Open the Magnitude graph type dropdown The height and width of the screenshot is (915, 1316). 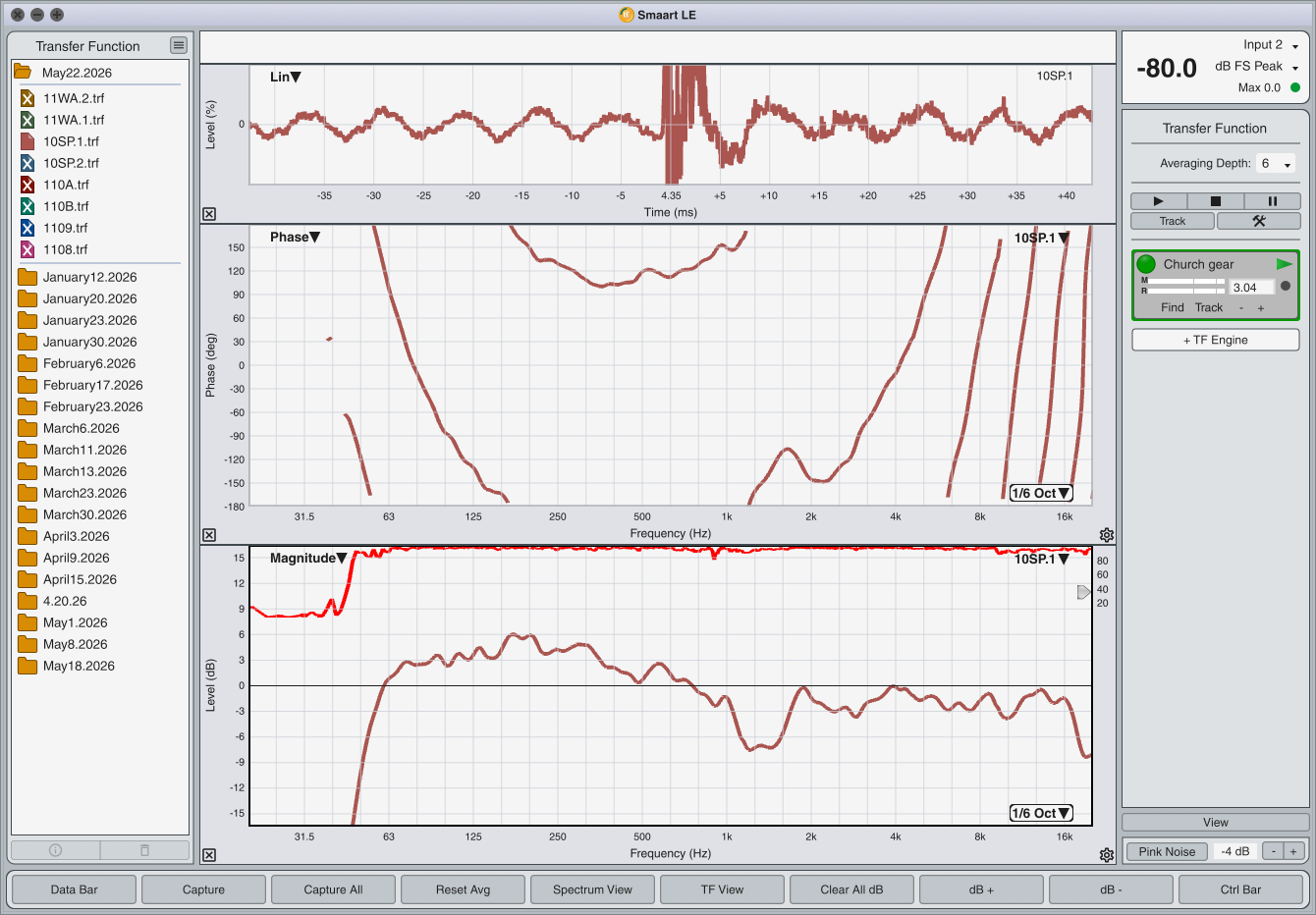(x=308, y=558)
